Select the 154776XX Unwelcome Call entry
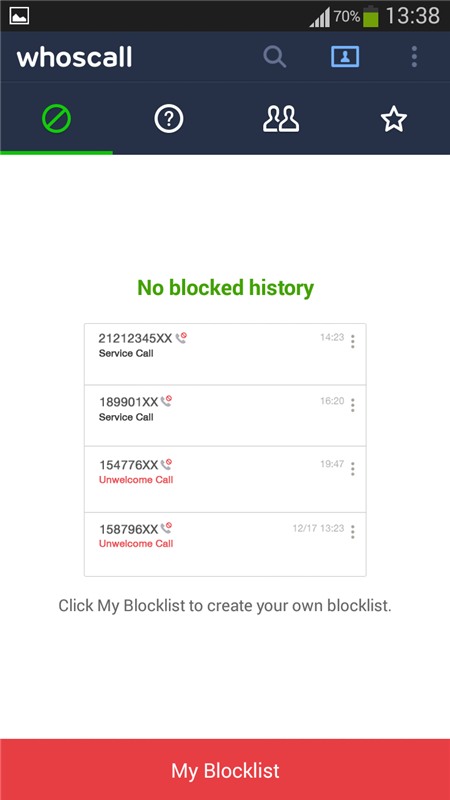 tap(225, 480)
